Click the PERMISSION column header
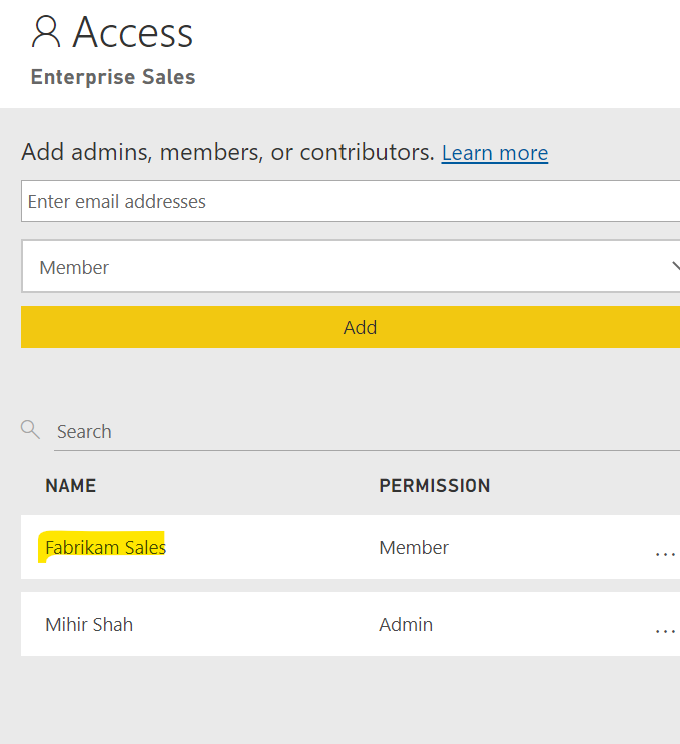 coord(434,486)
